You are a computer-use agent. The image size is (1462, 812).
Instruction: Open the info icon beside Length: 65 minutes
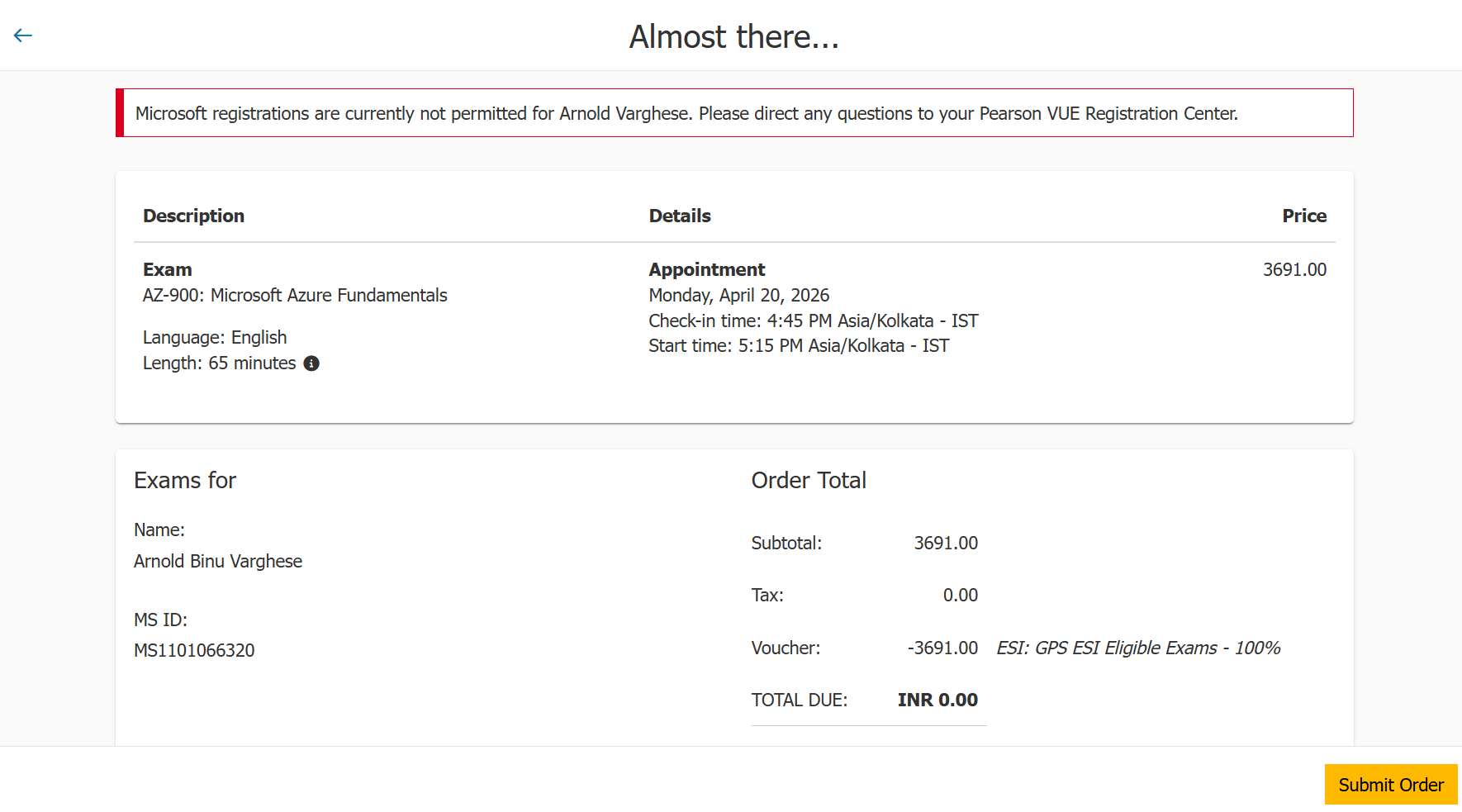(x=311, y=363)
